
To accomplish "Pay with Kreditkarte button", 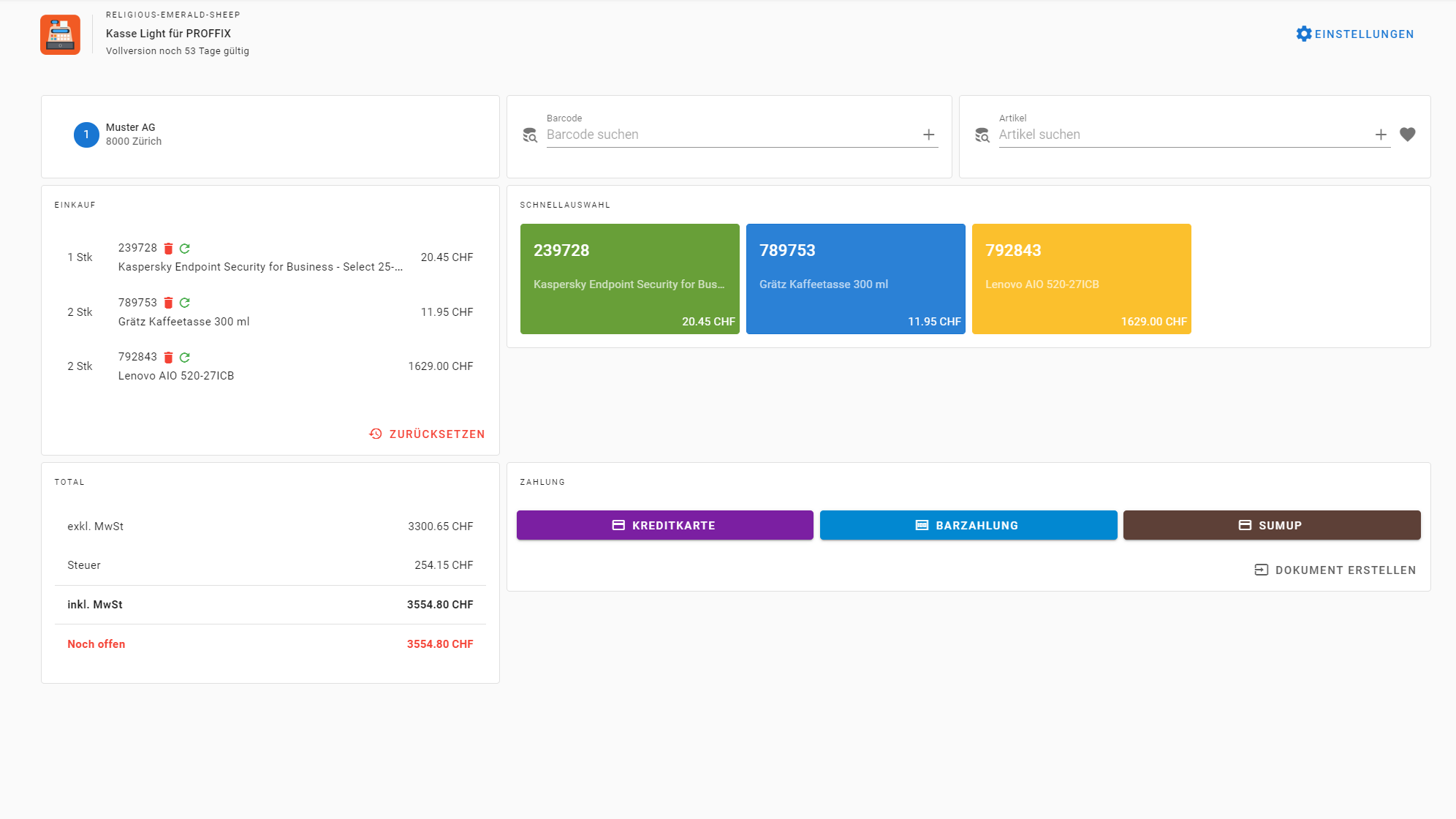I will [664, 525].
